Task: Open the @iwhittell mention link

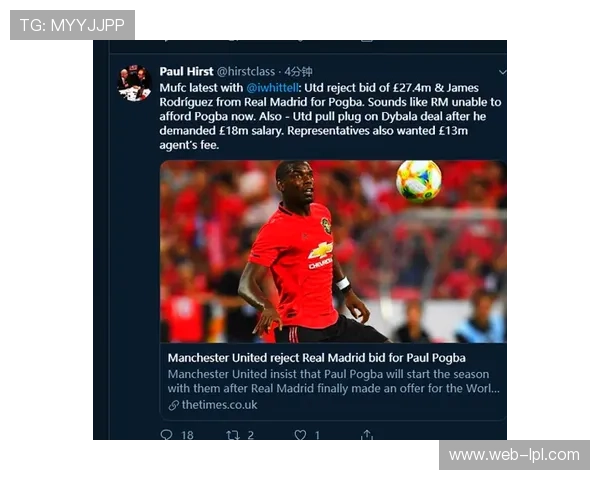Action: coord(272,88)
